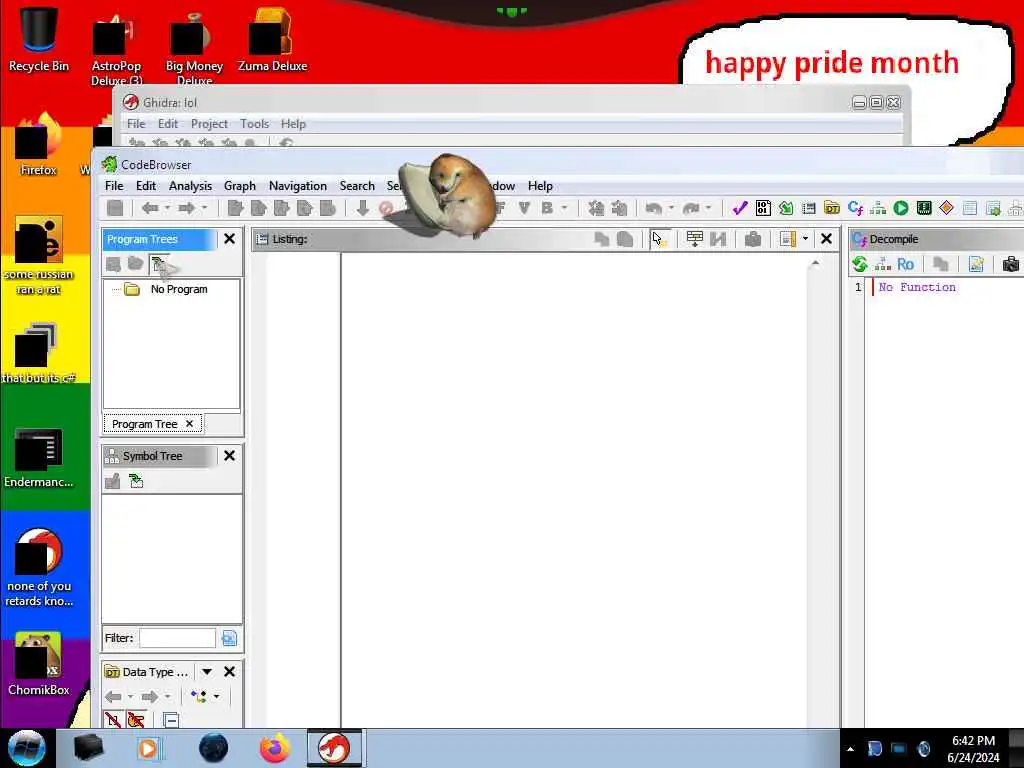Click the purple checkmark toolbar icon

740,208
